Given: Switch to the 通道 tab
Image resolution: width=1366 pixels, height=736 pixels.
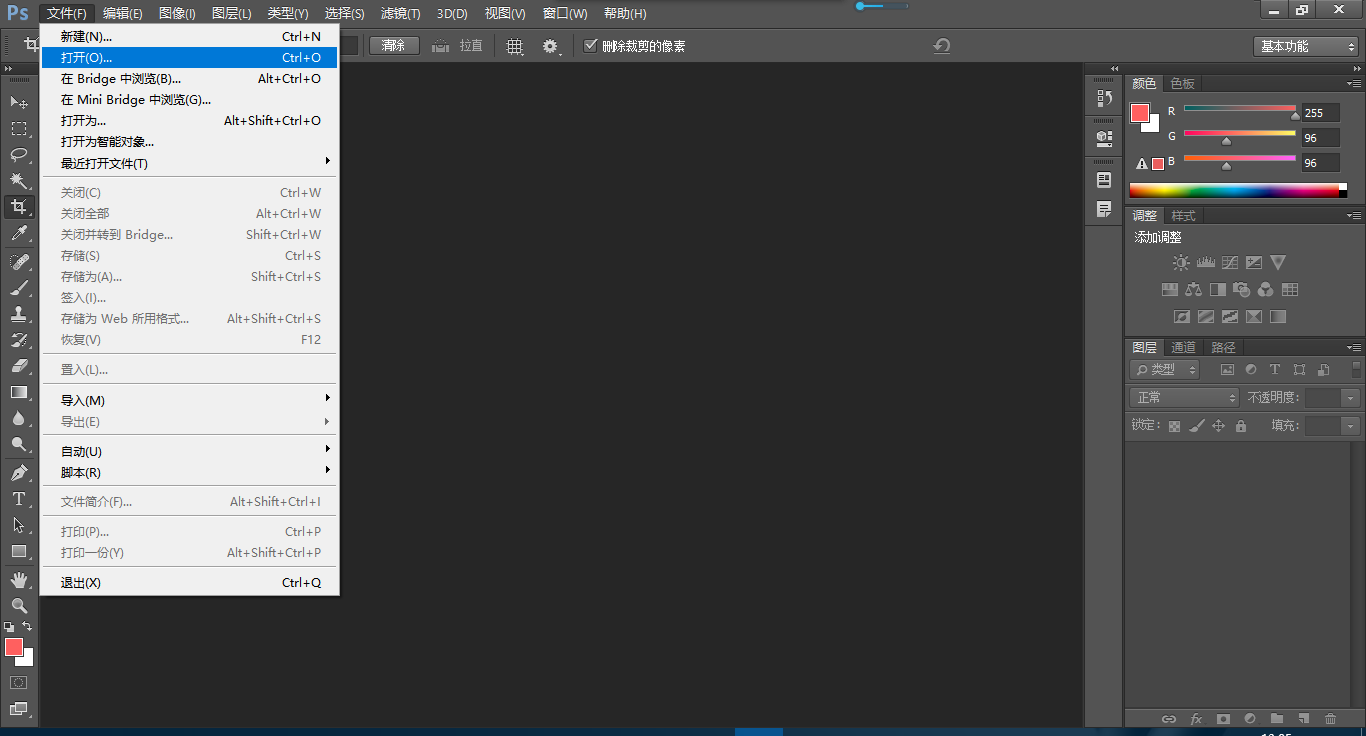Looking at the screenshot, I should coord(1183,347).
